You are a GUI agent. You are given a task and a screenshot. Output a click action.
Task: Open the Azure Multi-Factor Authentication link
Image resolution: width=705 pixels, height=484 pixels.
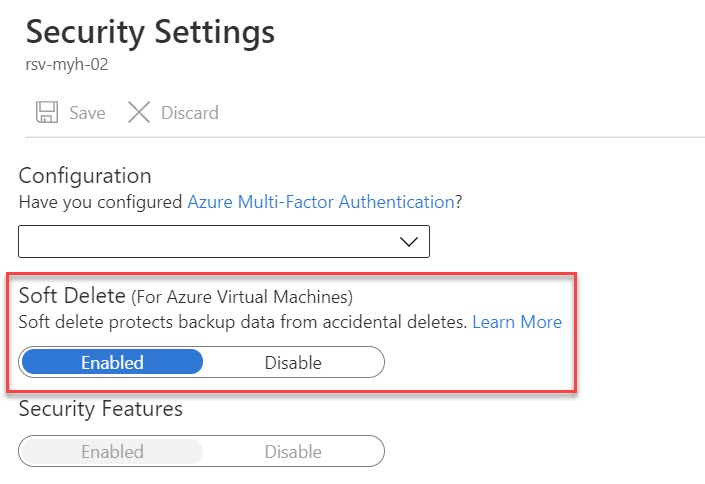point(321,202)
